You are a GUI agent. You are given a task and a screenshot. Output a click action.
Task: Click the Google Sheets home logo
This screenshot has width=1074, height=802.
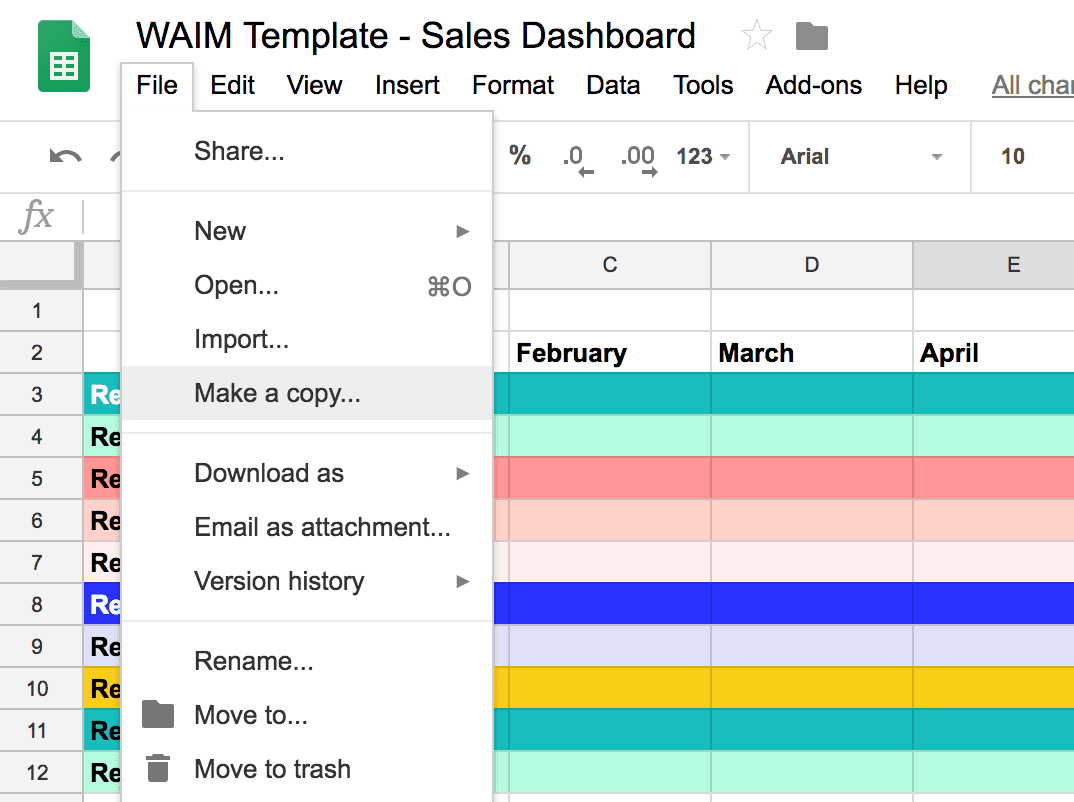click(x=64, y=59)
